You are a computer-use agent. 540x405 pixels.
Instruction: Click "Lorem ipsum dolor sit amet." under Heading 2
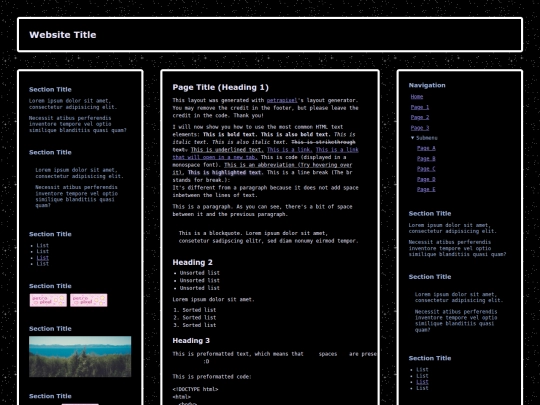213,300
